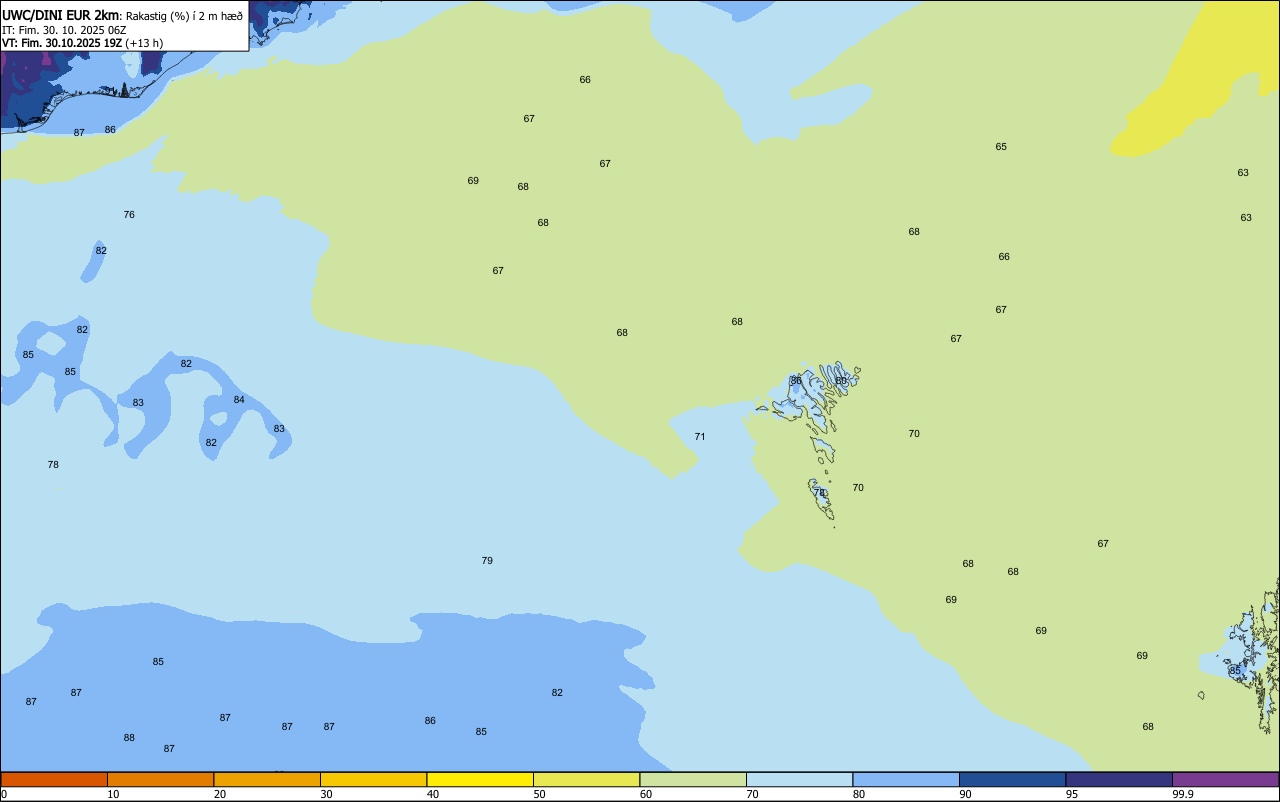Screen dimensions: 1280x802
Task: Click the dark blue 90–95 legend swatch
Action: [x=1012, y=779]
